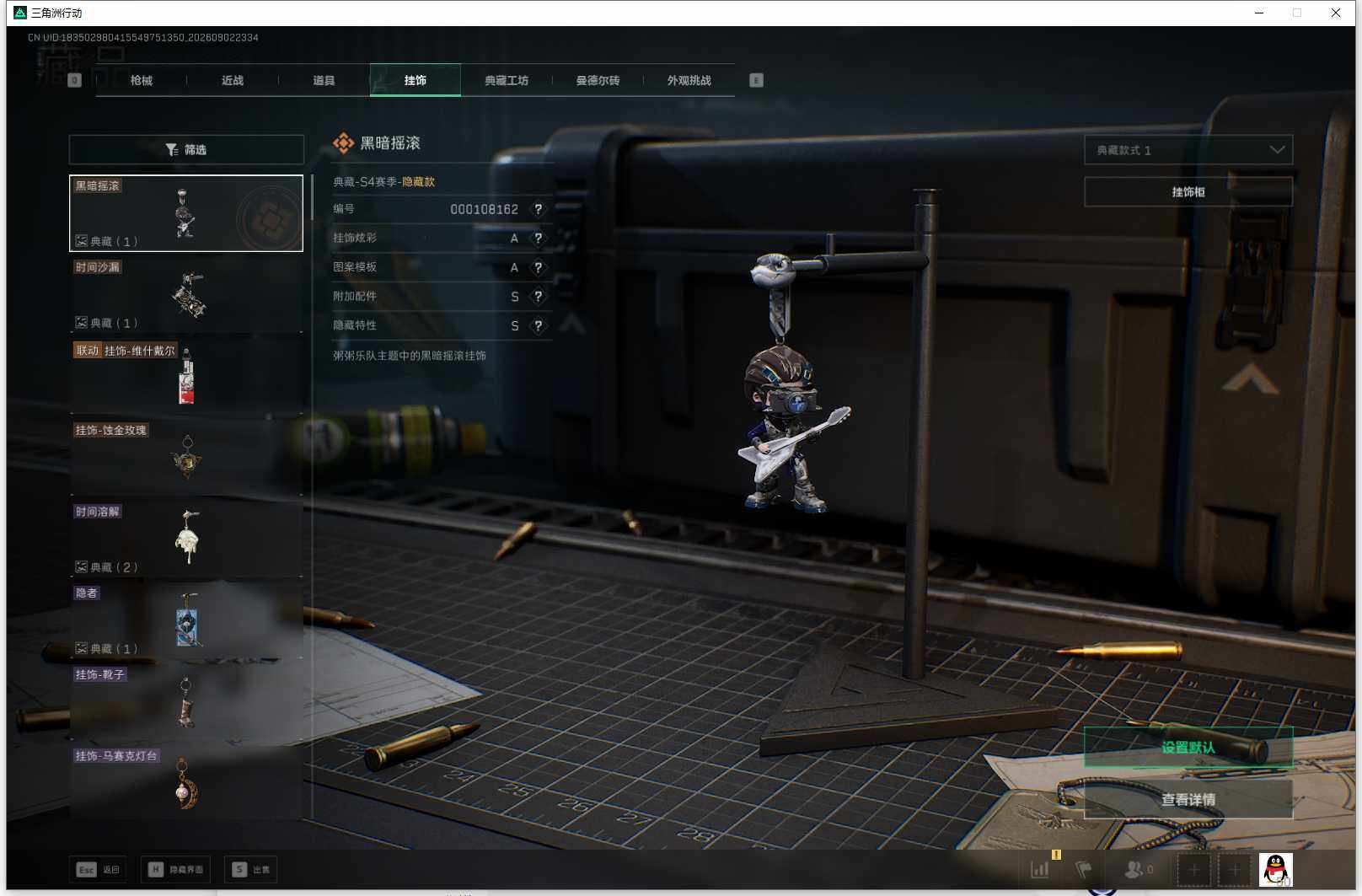This screenshot has width=1362, height=896.
Task: Click the E next-tab key icon
Action: pyautogui.click(x=756, y=80)
